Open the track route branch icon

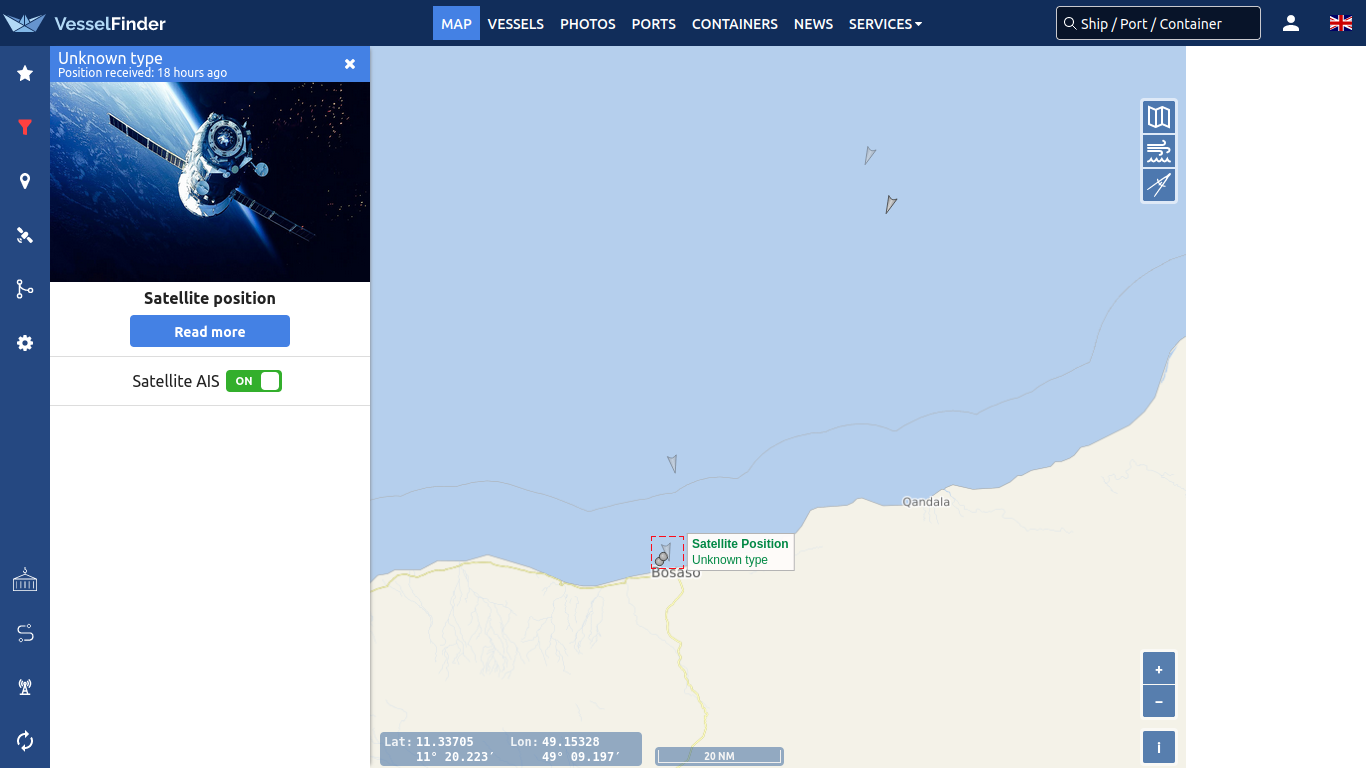click(25, 289)
